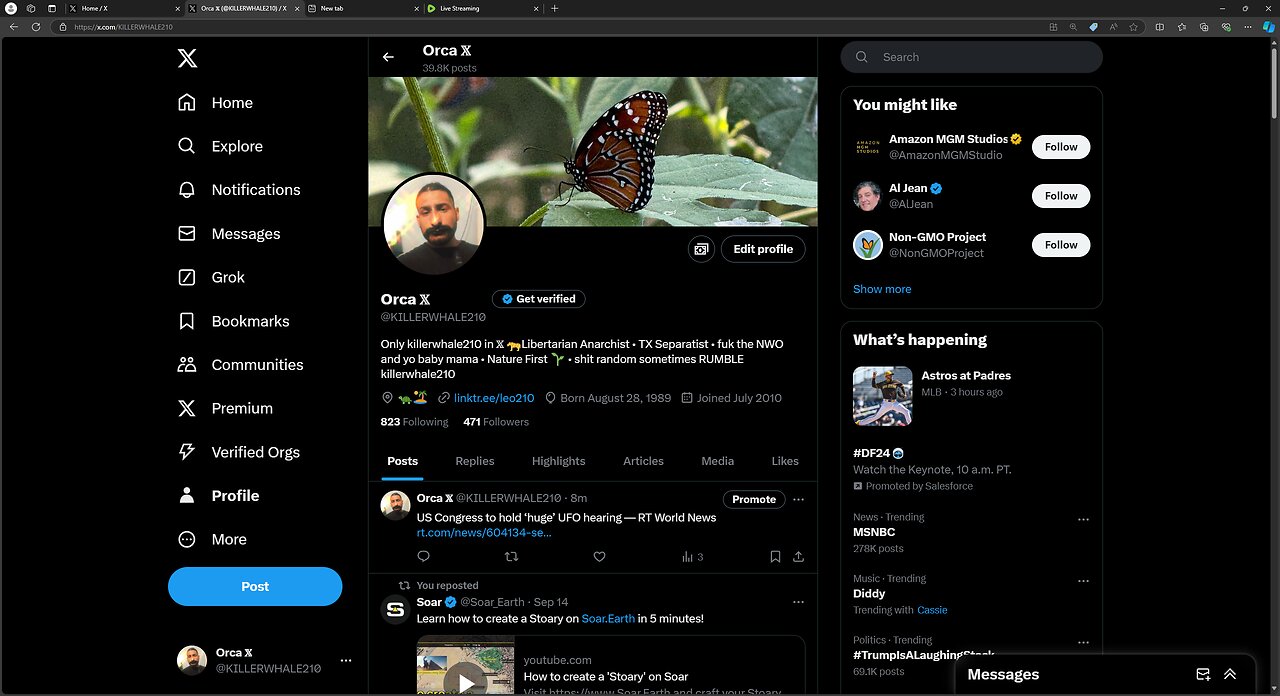This screenshot has height=696, width=1280.
Task: Click new message icon in Messages drawer
Action: pyautogui.click(x=1203, y=675)
